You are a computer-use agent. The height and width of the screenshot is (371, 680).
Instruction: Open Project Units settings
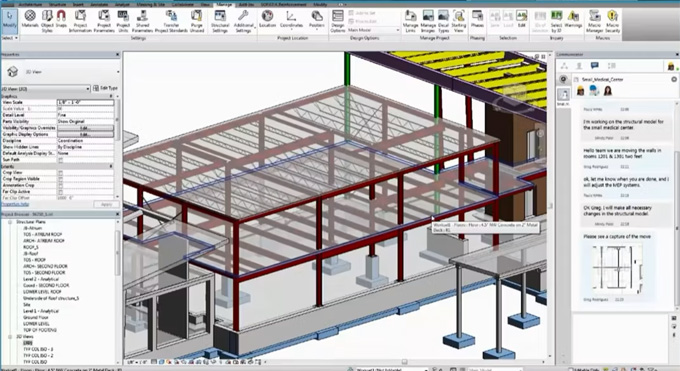[123, 21]
